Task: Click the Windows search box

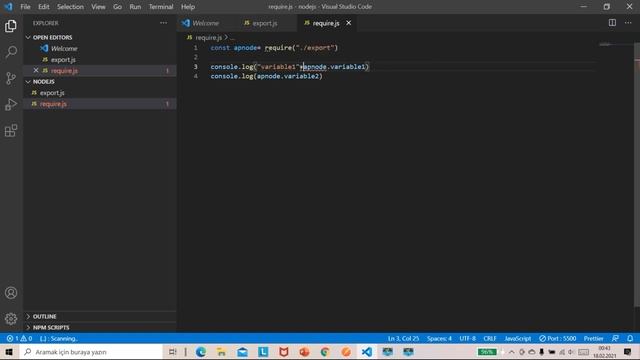Action: tap(92, 352)
